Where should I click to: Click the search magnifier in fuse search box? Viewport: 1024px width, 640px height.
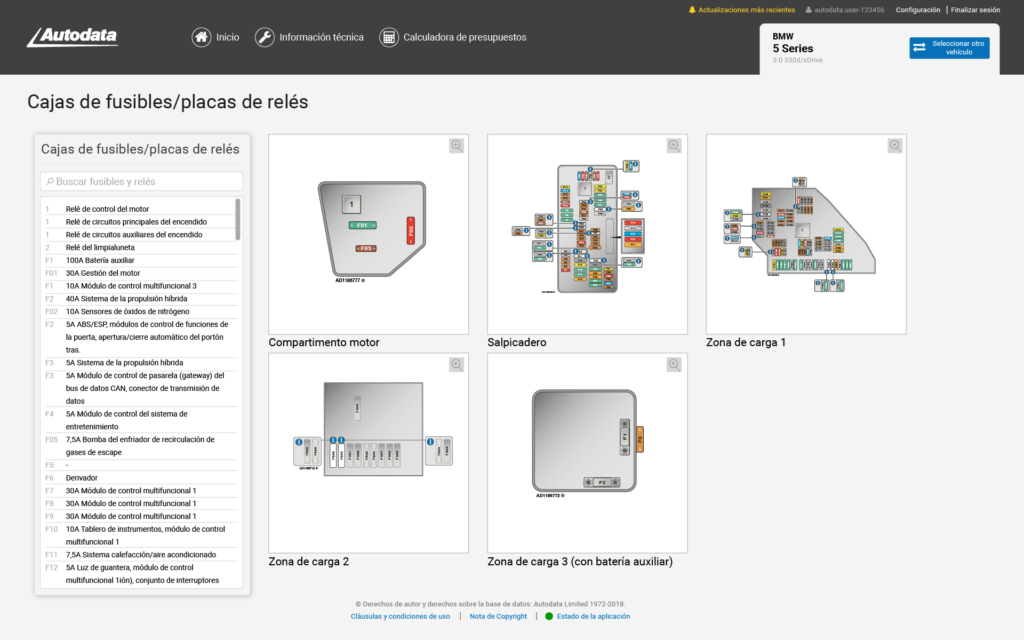50,182
